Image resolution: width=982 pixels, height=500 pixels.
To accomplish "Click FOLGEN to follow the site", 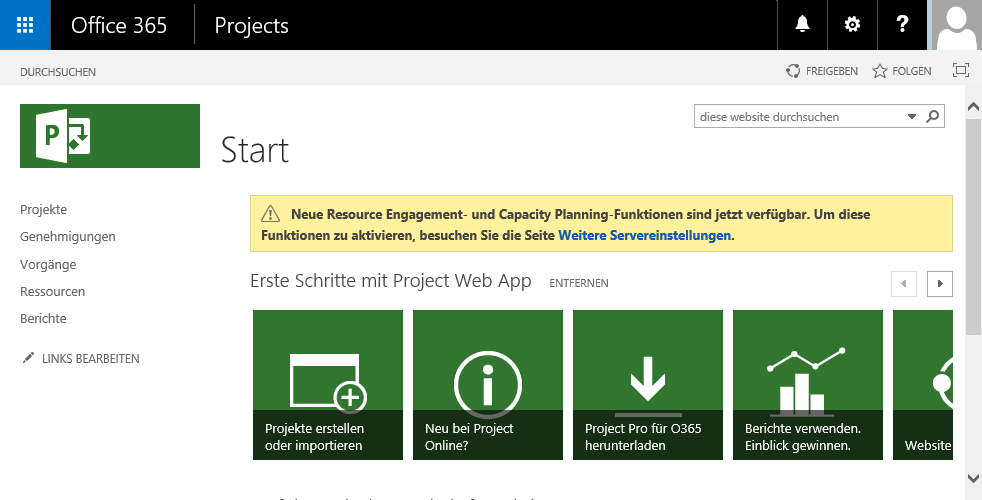I will (902, 71).
